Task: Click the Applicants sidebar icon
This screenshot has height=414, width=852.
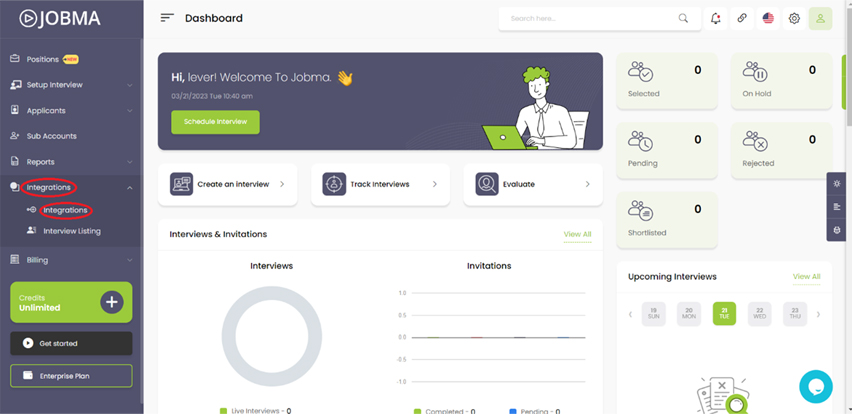Action: pyautogui.click(x=15, y=110)
